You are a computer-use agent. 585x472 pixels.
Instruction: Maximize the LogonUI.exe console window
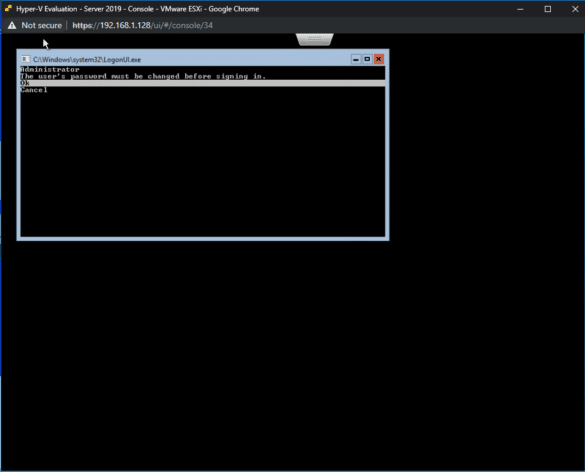tap(367, 59)
